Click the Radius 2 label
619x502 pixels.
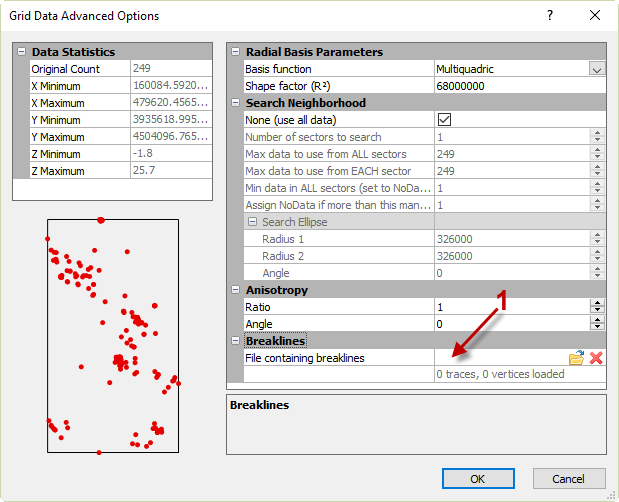[x=283, y=256]
